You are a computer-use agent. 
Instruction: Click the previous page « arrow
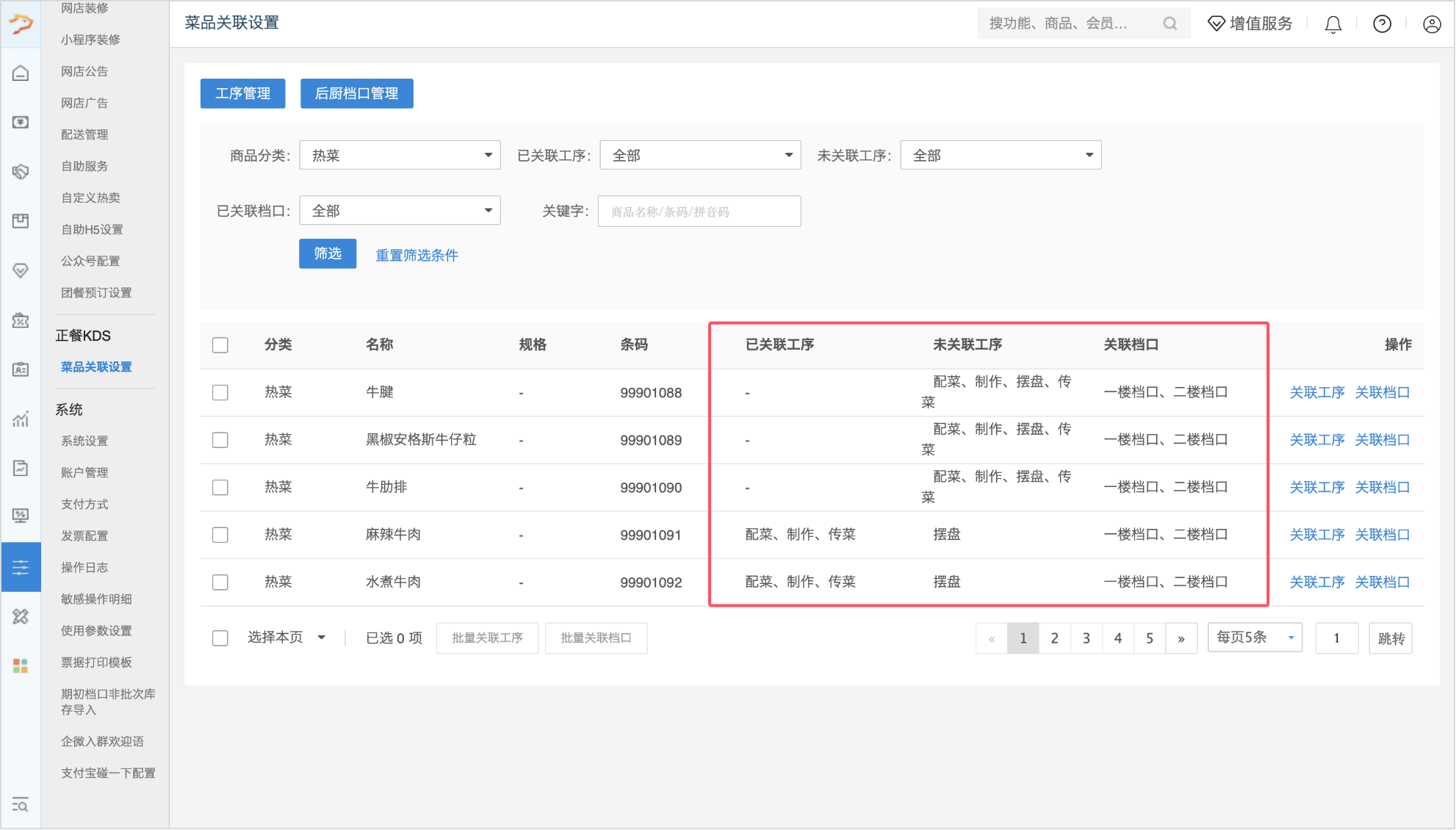(x=992, y=638)
